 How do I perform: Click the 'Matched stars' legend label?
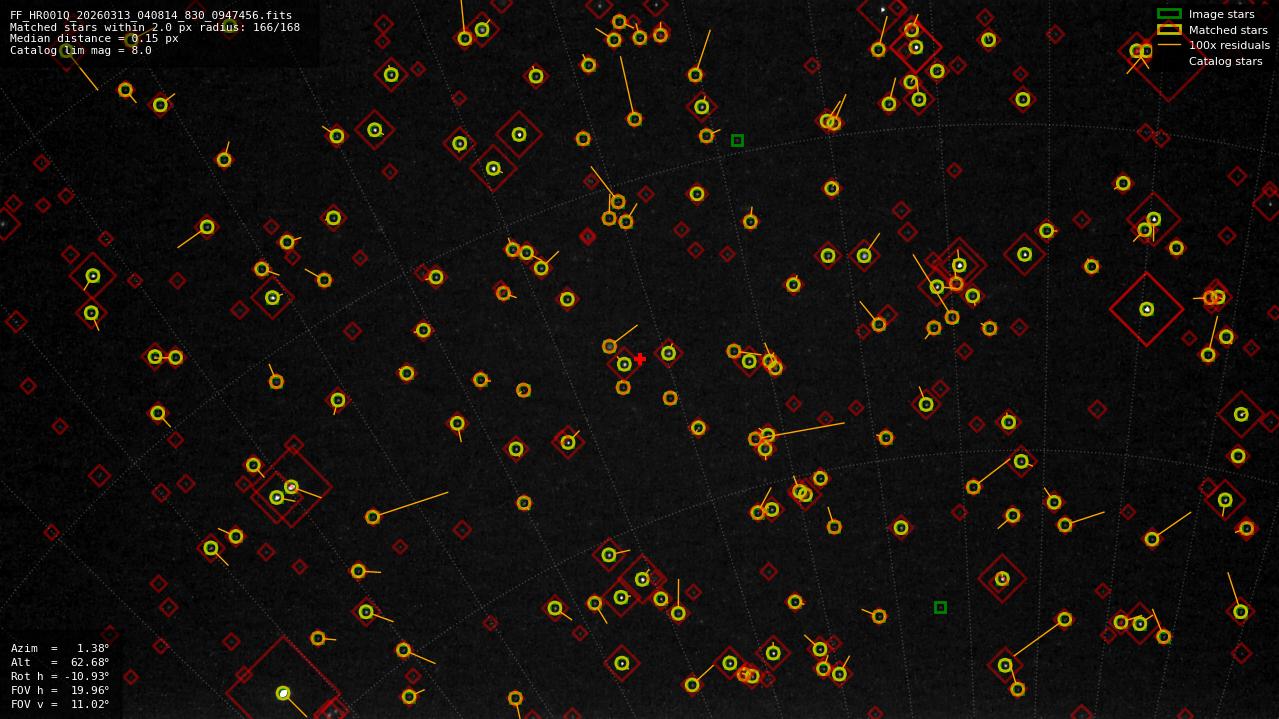coord(1228,30)
